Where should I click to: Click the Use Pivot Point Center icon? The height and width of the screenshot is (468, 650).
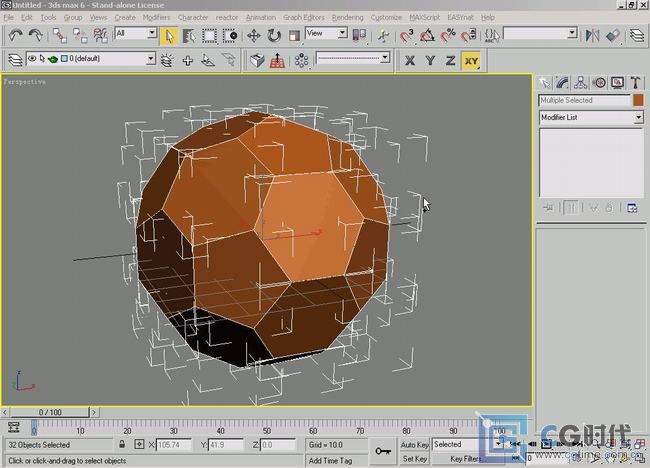tap(359, 35)
